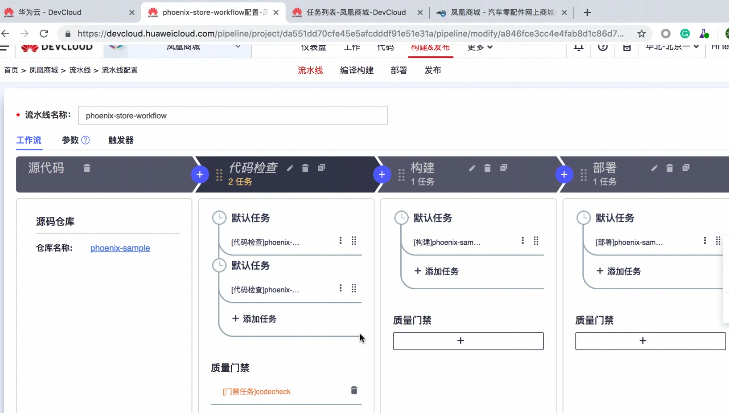Open a new browser tab
Viewport: 729px width, 413px height.
click(x=587, y=13)
